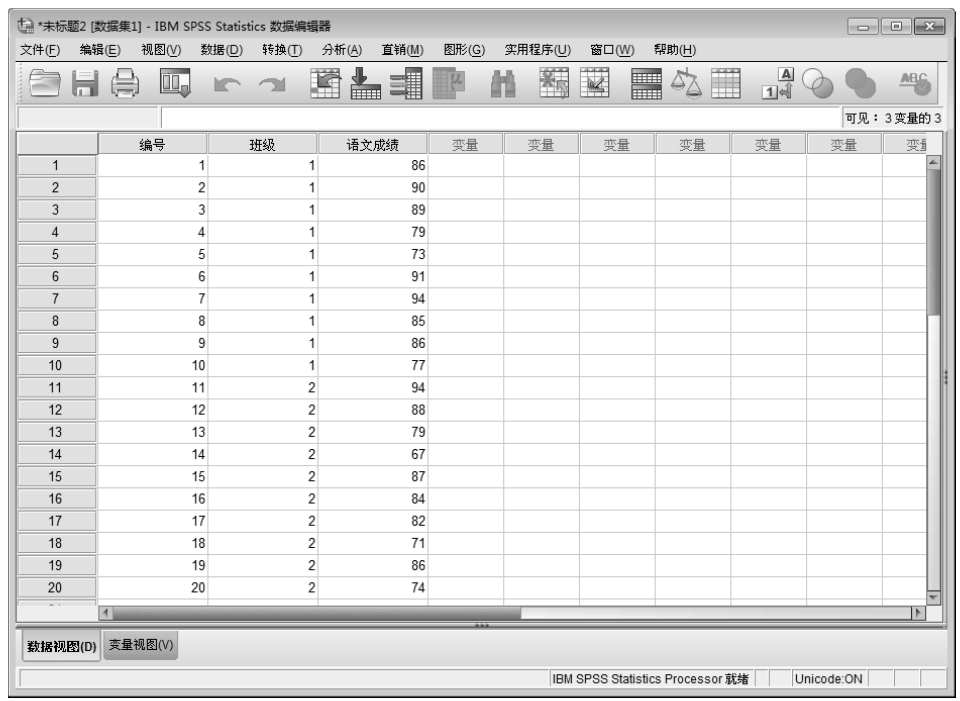Click 班级 cell in row 11
960x701 pixels.
(x=263, y=388)
